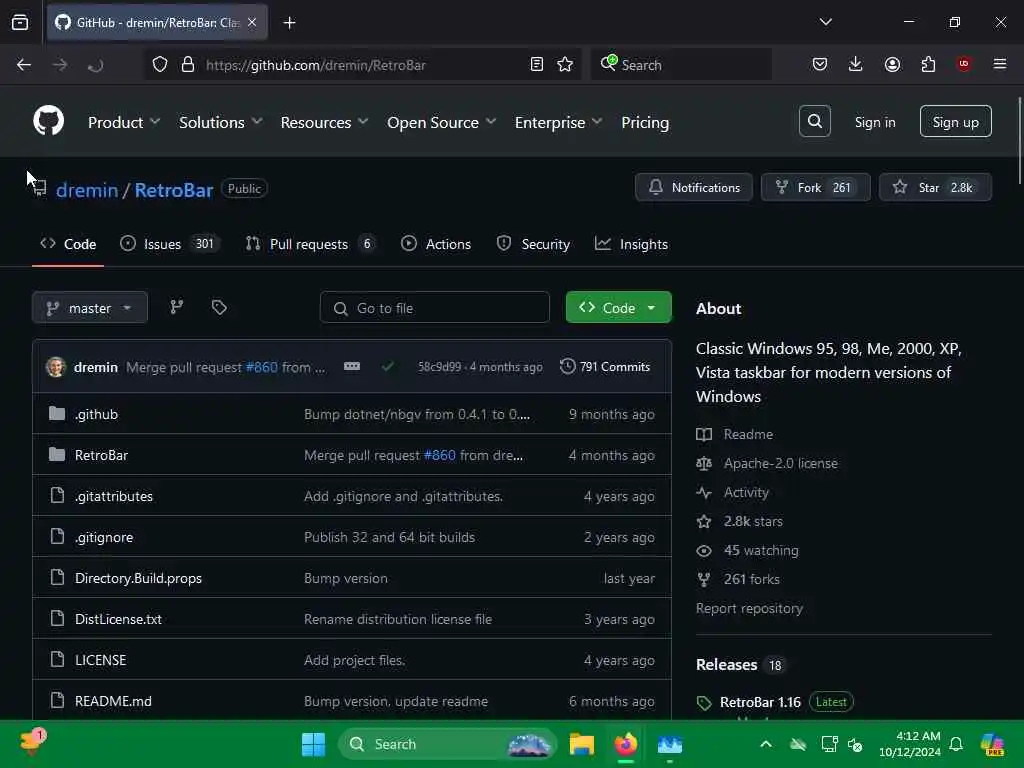Open a new tab with plus button
This screenshot has height=768, width=1024.
pyautogui.click(x=289, y=23)
